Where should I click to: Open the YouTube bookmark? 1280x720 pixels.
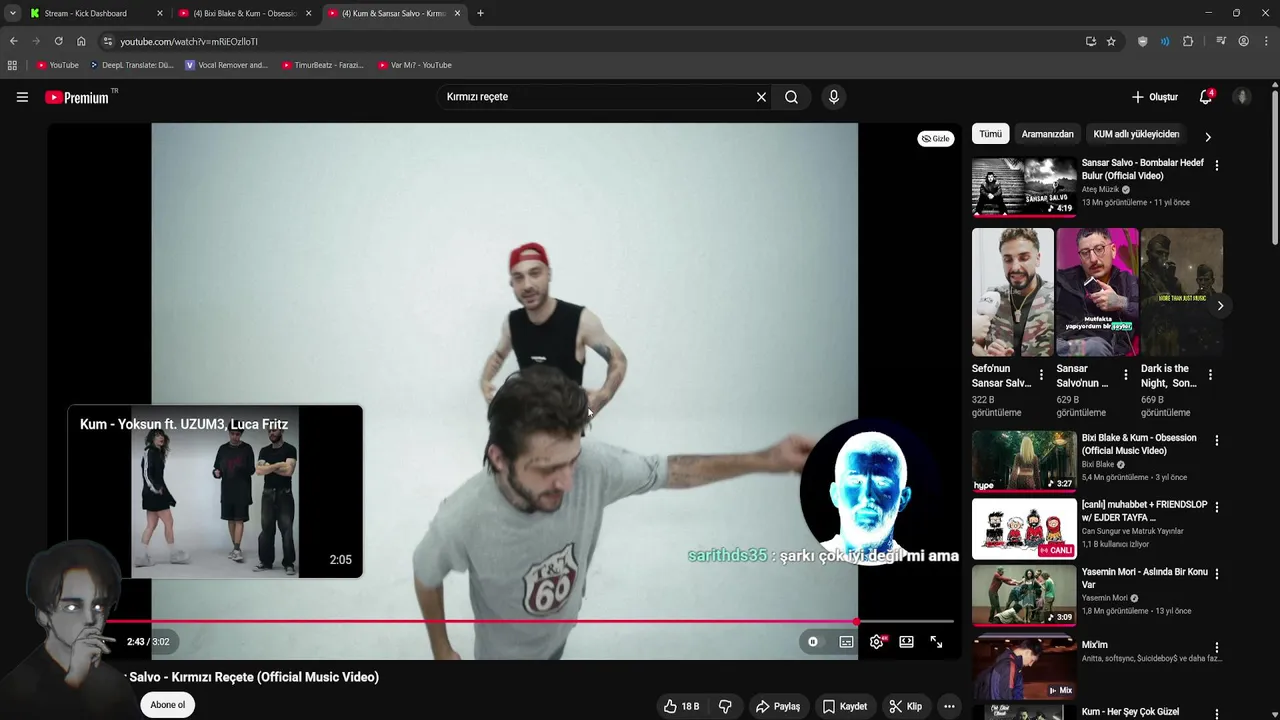click(57, 65)
